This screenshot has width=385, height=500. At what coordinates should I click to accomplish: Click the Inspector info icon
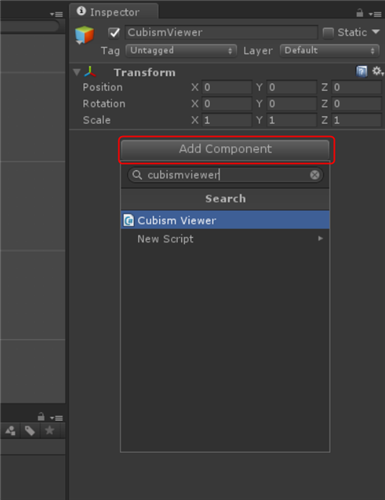81,11
